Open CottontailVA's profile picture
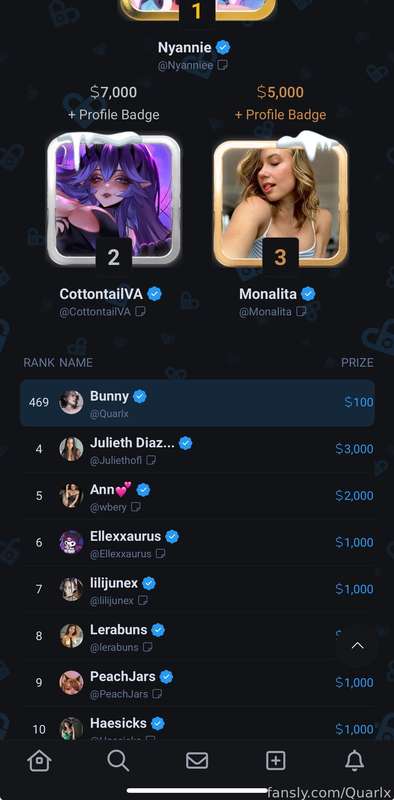Screen dimensions: 394x800 point(113,197)
